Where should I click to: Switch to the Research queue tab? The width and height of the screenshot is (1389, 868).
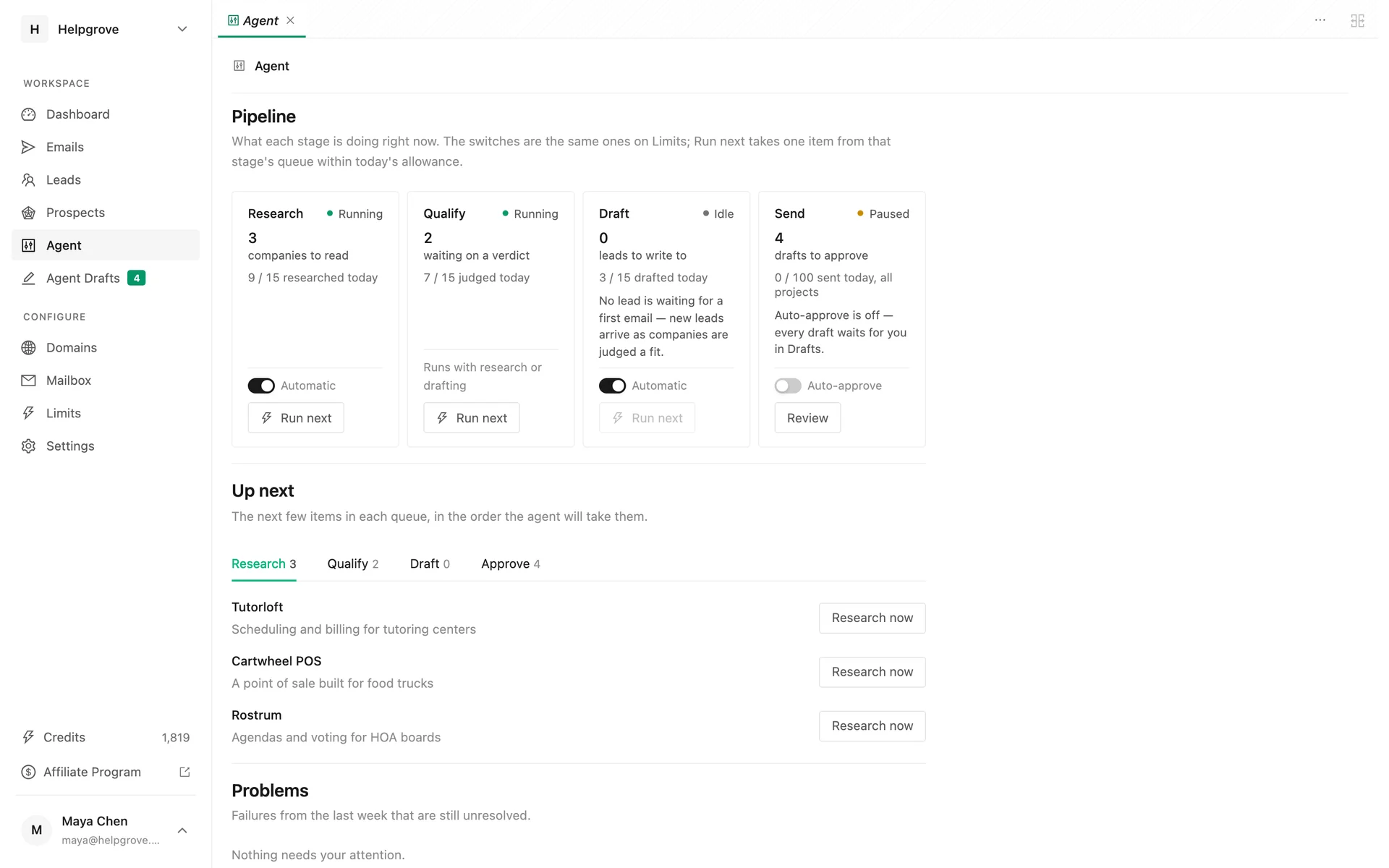[263, 563]
